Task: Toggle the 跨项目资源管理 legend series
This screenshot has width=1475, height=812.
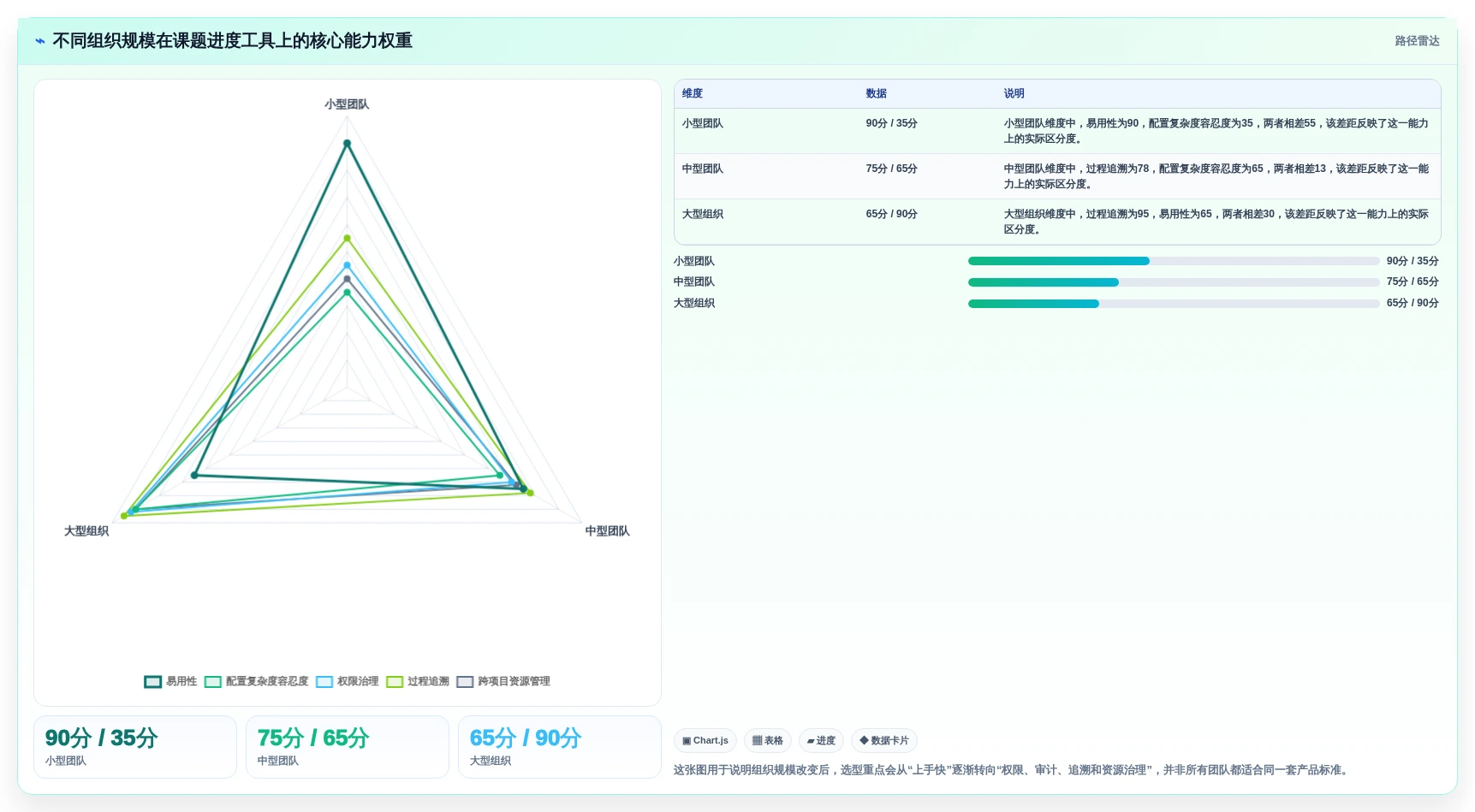Action: point(503,681)
